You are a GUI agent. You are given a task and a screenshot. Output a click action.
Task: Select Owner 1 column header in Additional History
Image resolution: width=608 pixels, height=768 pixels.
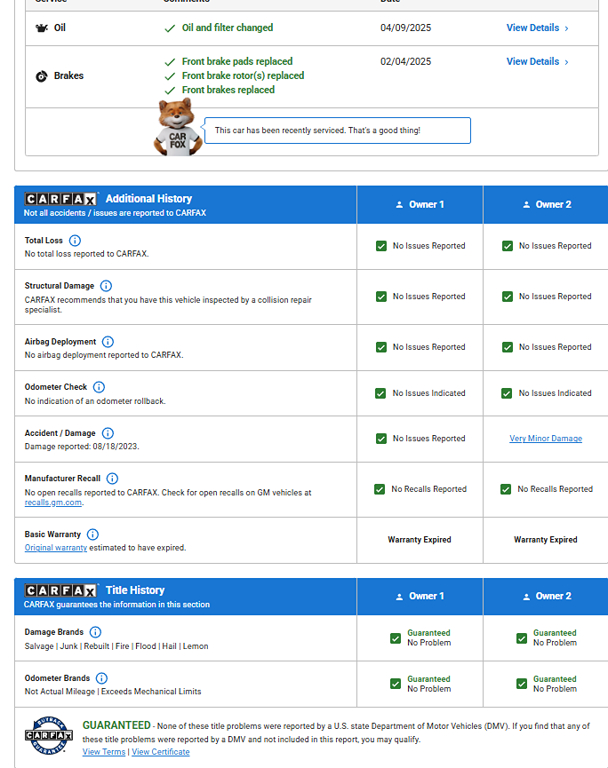pyautogui.click(x=420, y=204)
